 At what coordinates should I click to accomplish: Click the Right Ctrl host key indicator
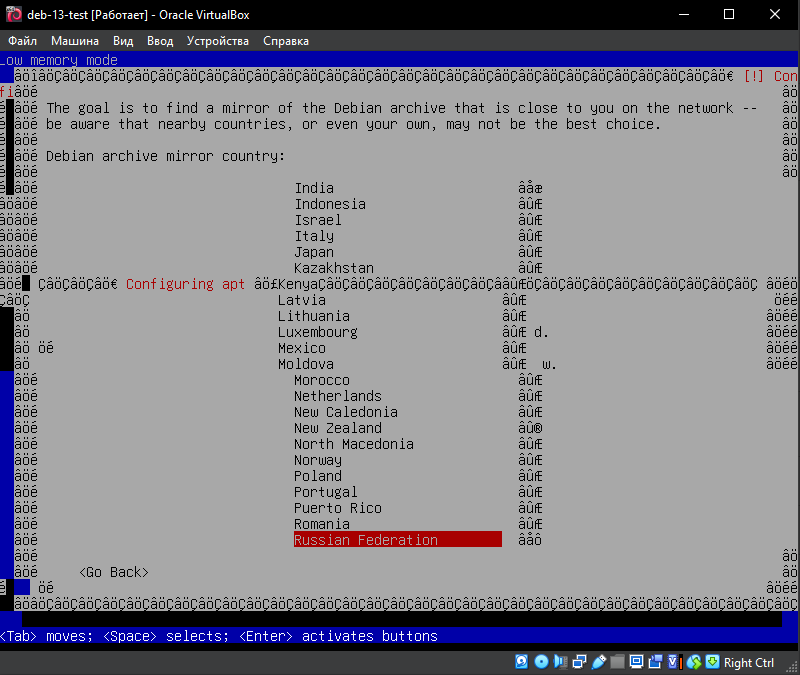(749, 662)
